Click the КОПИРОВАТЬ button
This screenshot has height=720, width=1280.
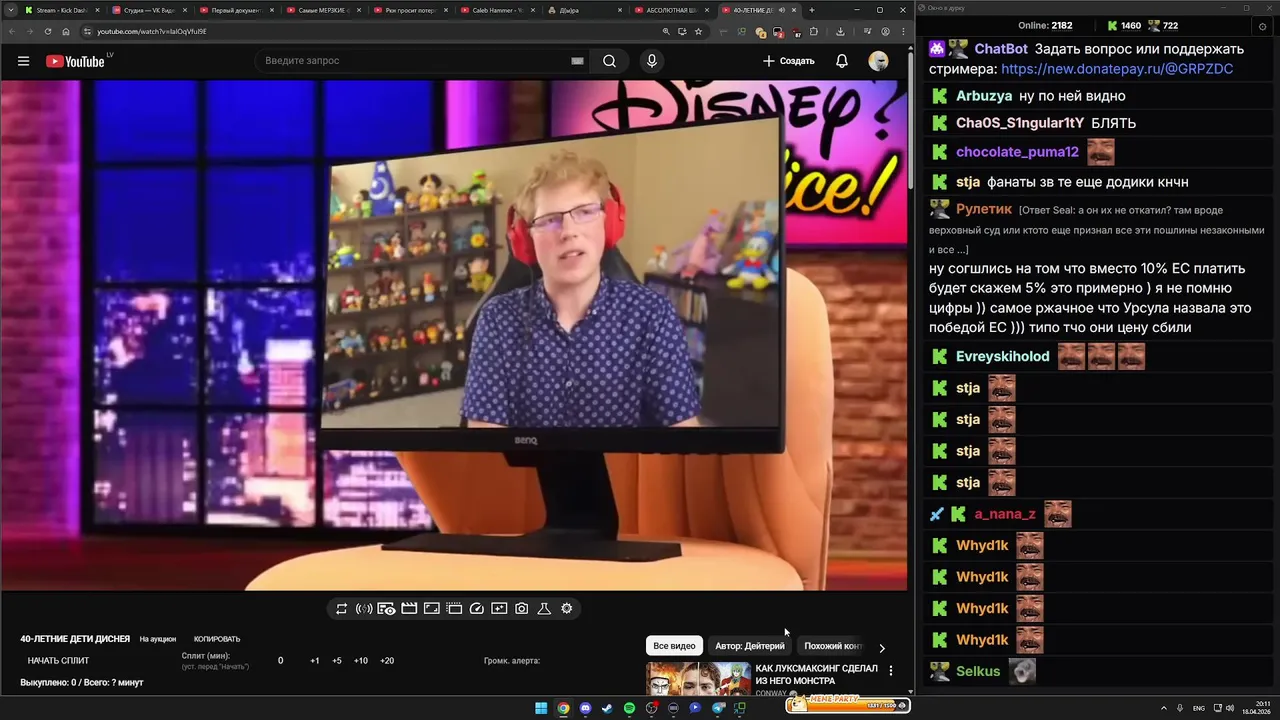pyautogui.click(x=217, y=639)
